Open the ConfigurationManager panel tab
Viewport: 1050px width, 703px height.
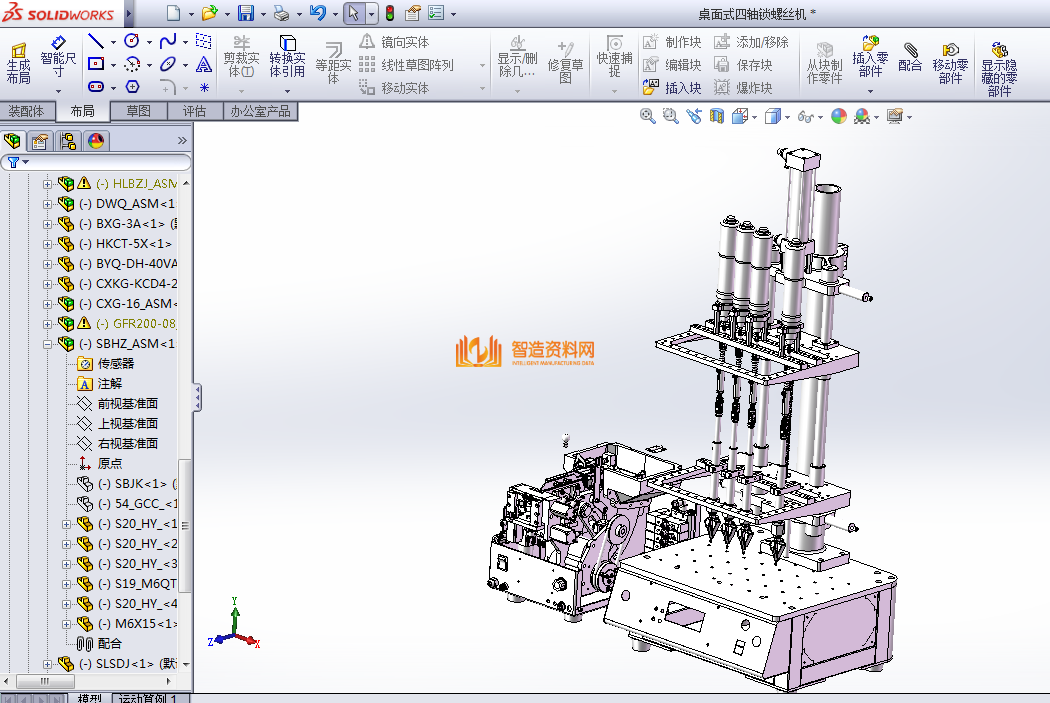[68, 141]
